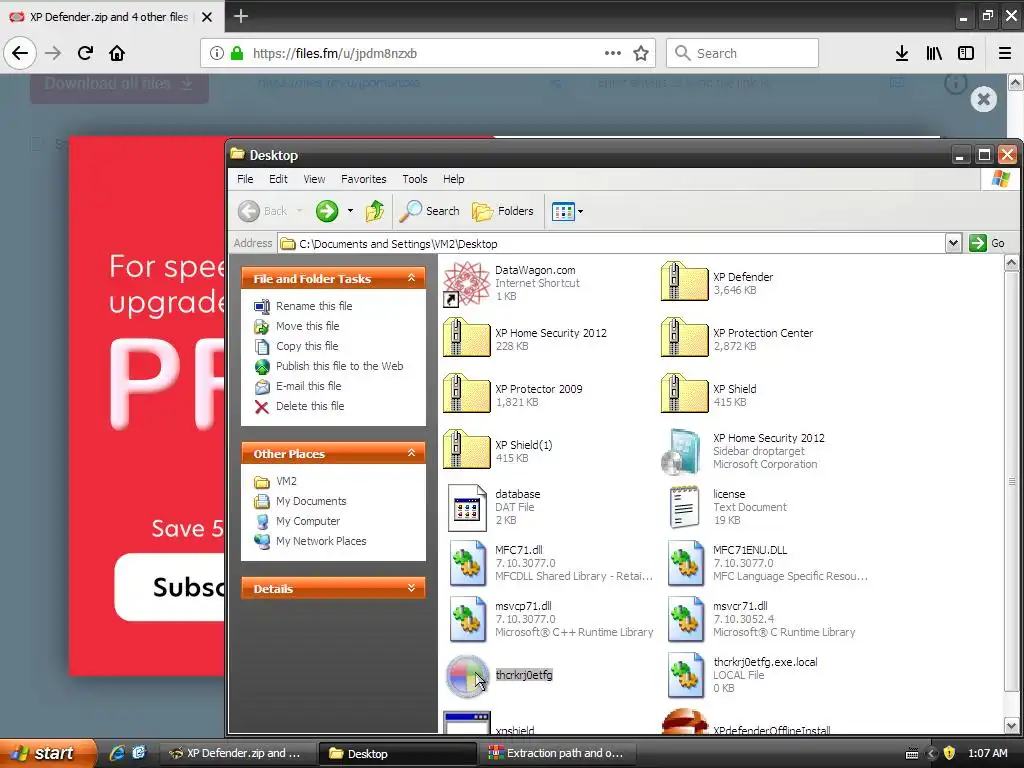Screen dimensions: 1024x768
Task: Open My Network Places link
Action: pyautogui.click(x=321, y=541)
